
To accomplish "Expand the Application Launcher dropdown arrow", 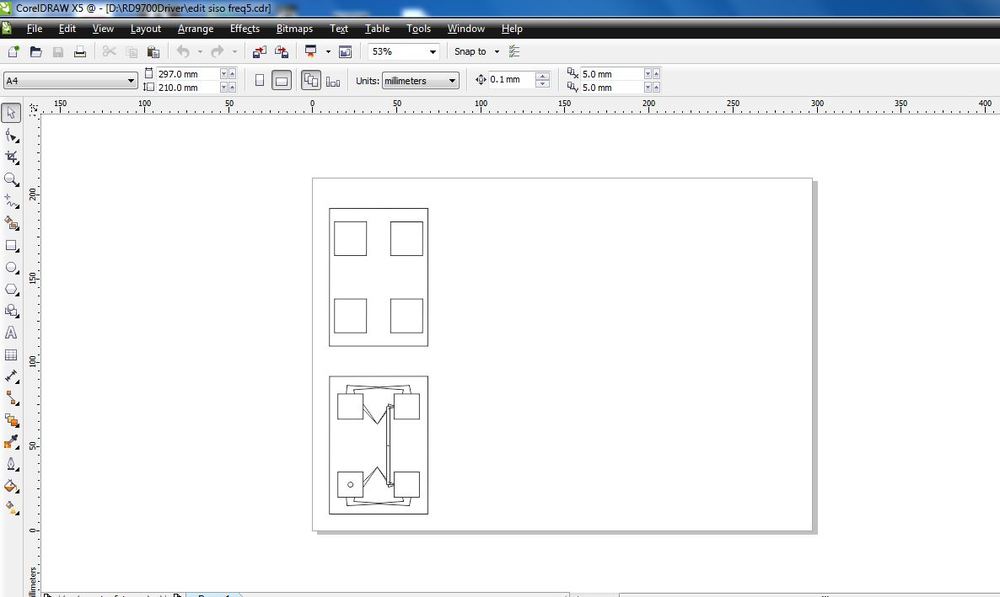I will (328, 52).
